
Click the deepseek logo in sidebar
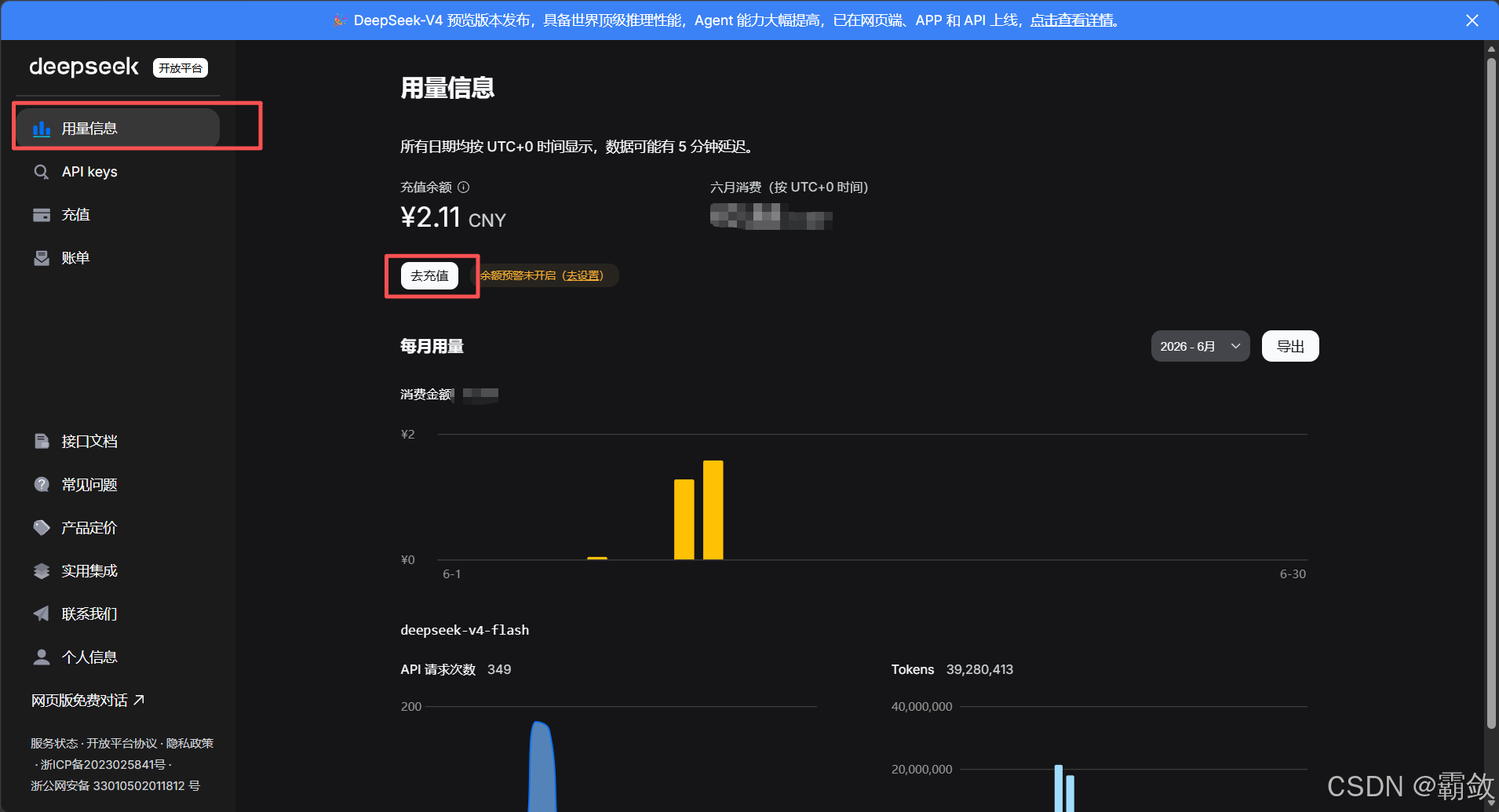pyautogui.click(x=84, y=67)
